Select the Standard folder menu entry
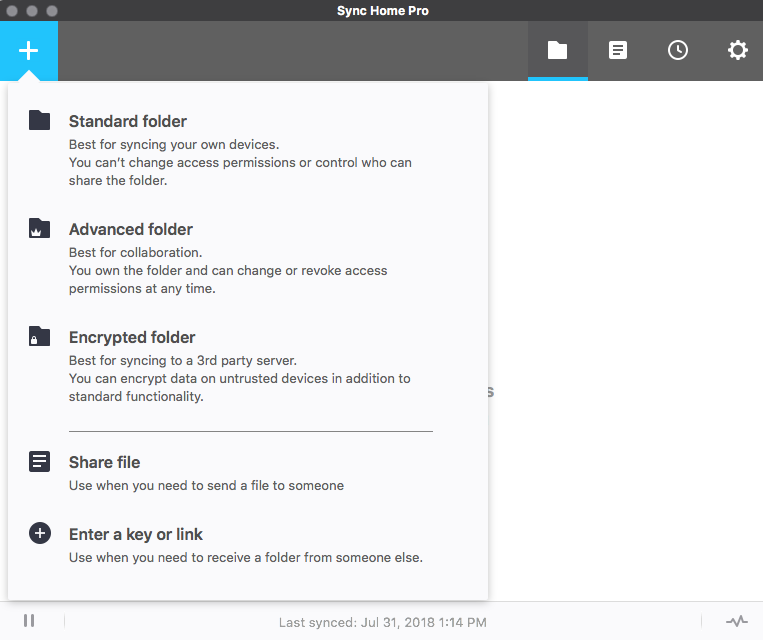Screen dimensions: 763x640 point(128,121)
